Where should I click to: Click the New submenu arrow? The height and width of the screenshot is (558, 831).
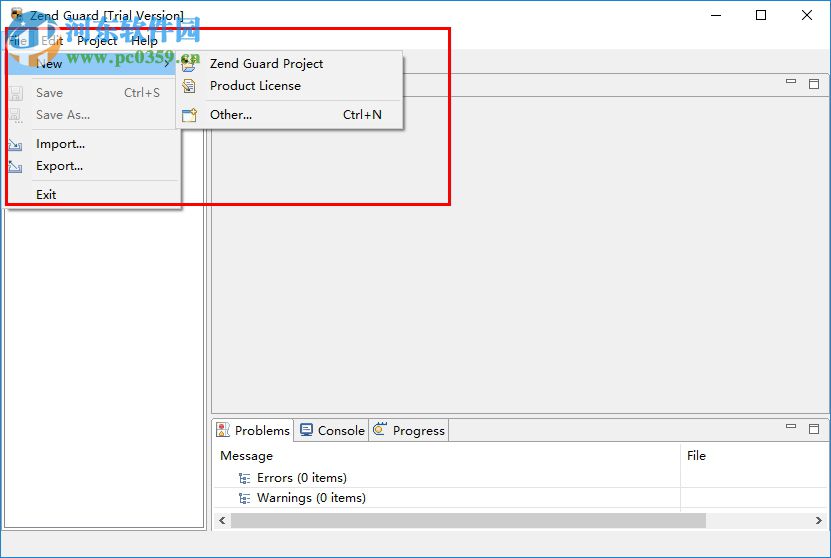(166, 64)
